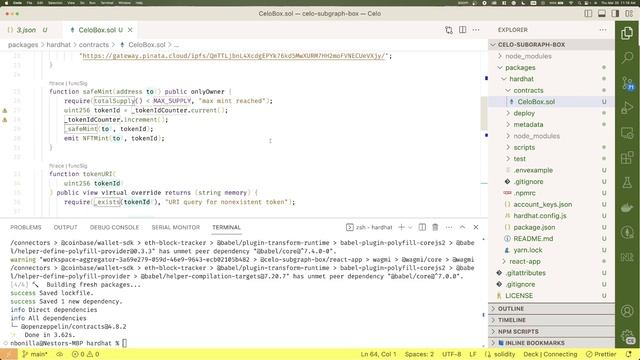Switch to the PROBLEMS panel tab
The image size is (640, 360).
(x=26, y=227)
